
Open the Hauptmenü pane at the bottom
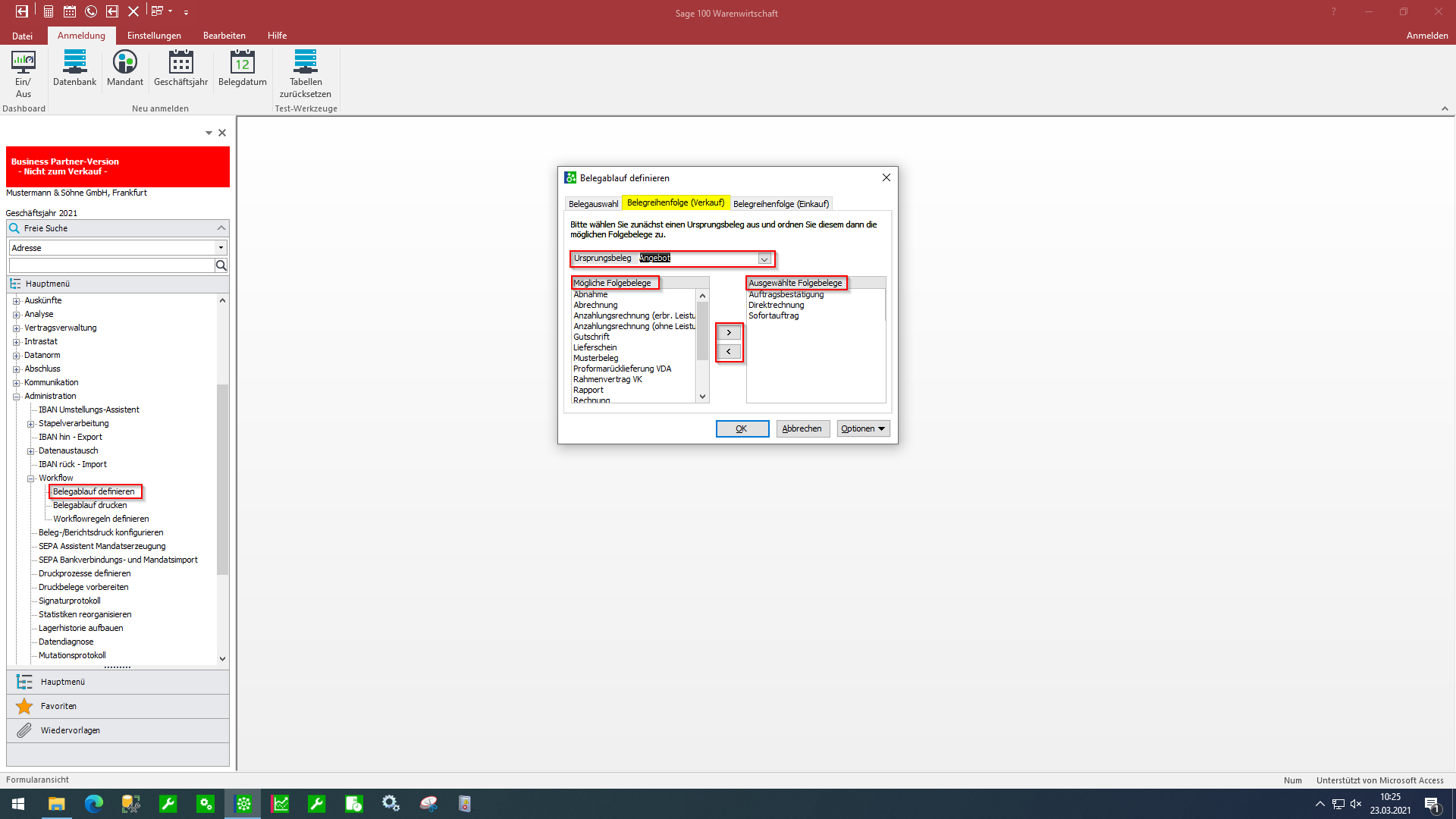click(x=118, y=682)
